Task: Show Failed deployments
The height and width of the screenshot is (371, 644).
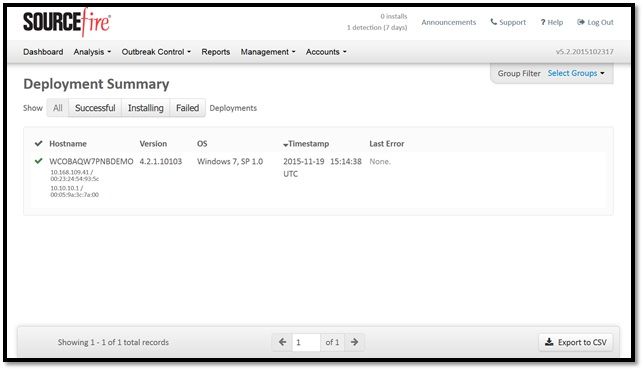Action: (x=187, y=108)
